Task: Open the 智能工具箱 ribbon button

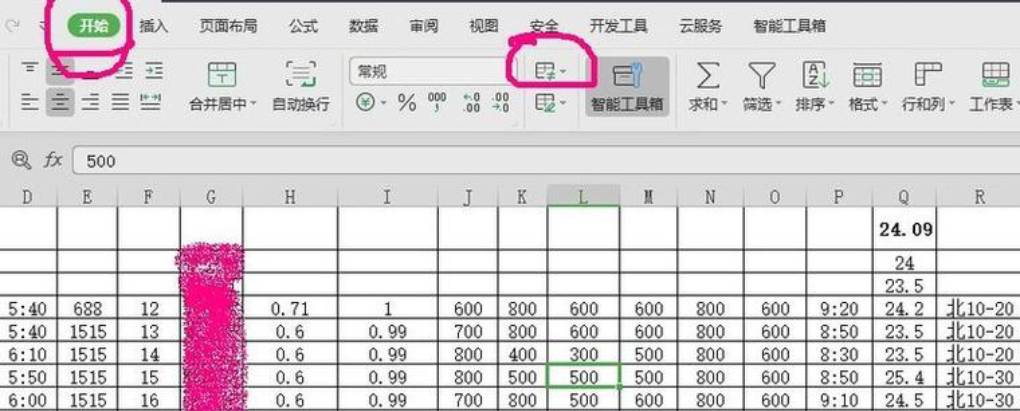Action: [x=627, y=86]
